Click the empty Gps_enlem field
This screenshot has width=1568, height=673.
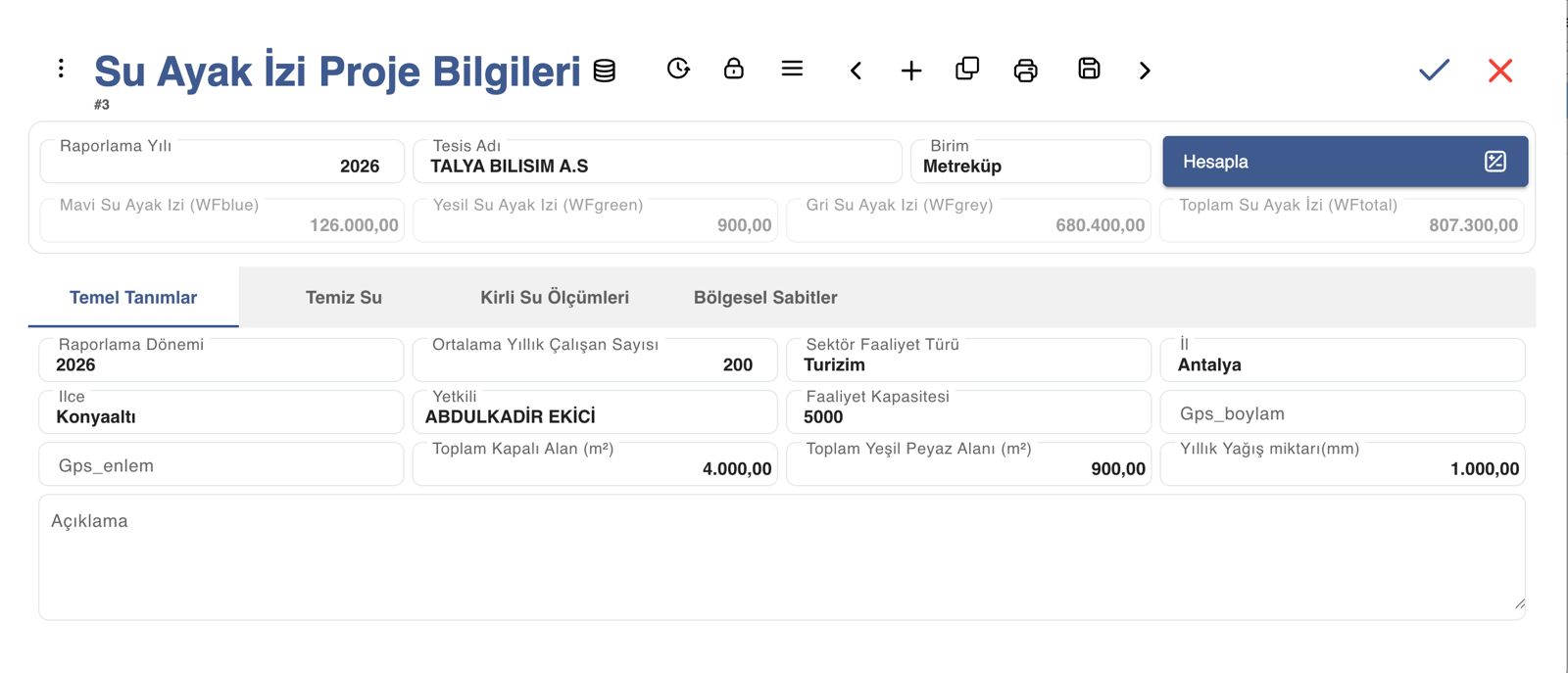coord(221,464)
